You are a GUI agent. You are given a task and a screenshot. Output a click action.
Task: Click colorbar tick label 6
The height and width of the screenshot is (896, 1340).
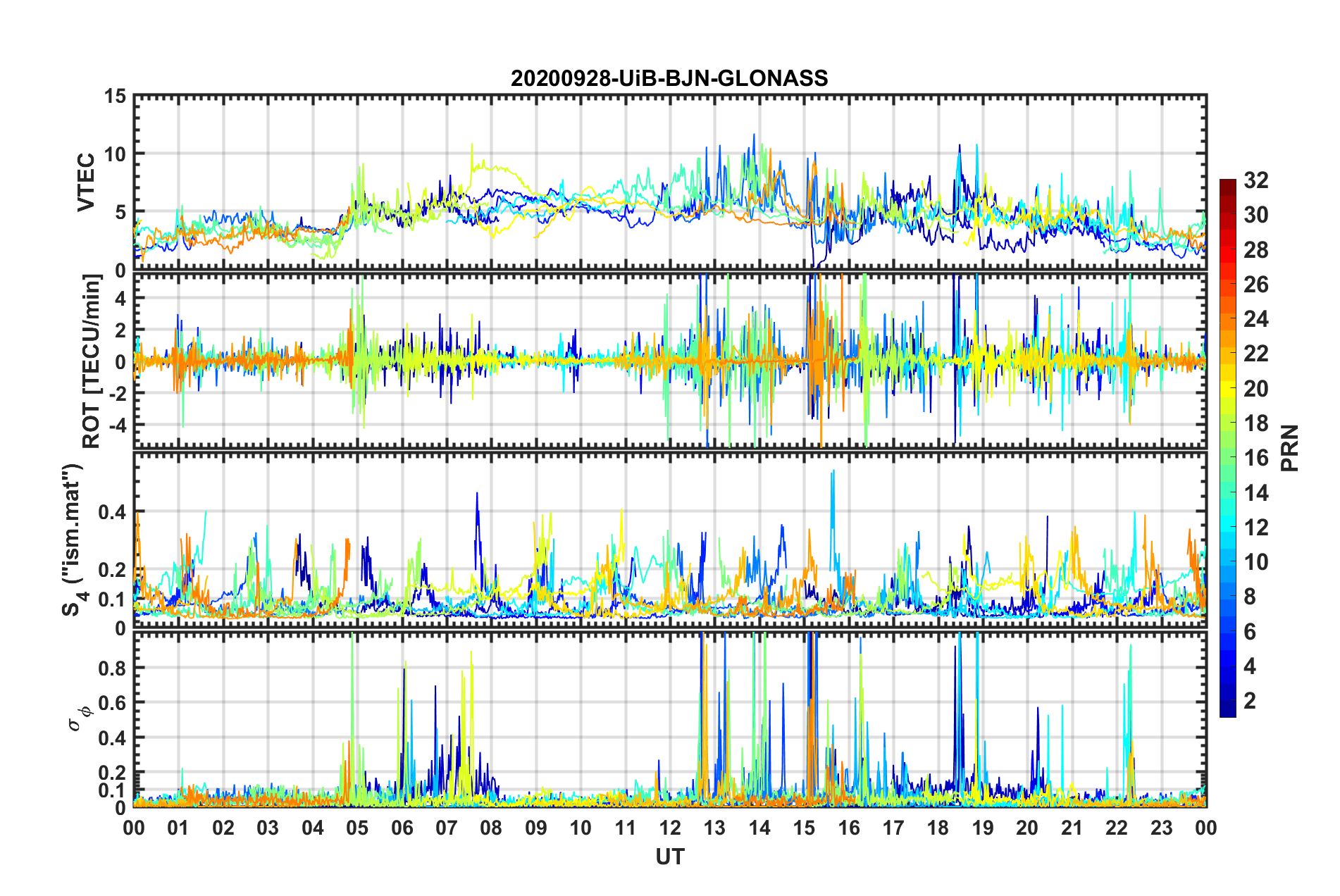pyautogui.click(x=1250, y=632)
